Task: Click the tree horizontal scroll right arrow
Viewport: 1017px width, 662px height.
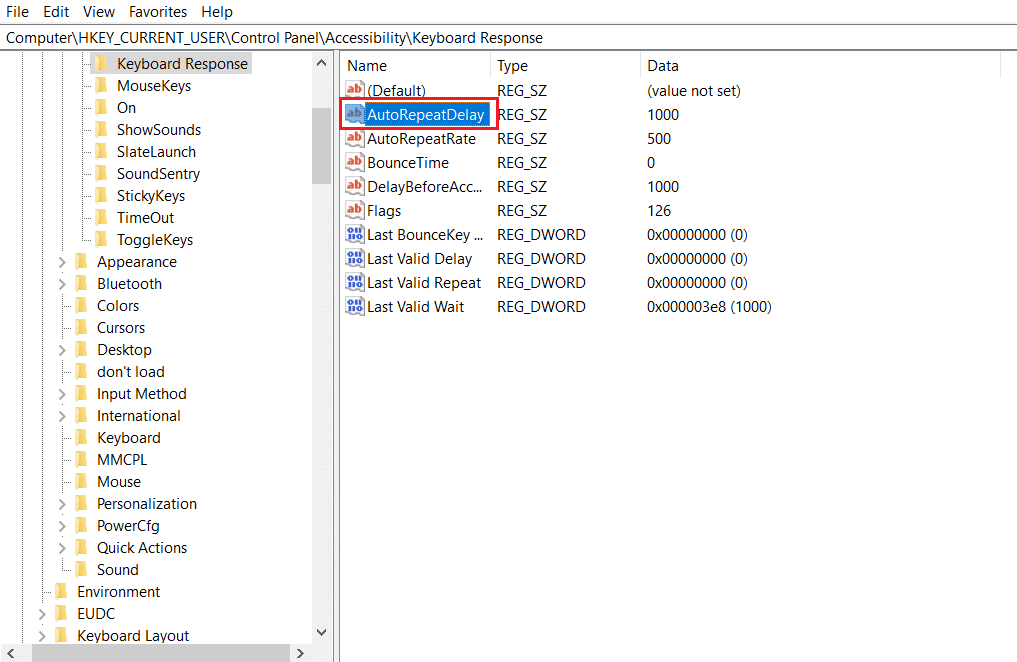Action: 300,653
